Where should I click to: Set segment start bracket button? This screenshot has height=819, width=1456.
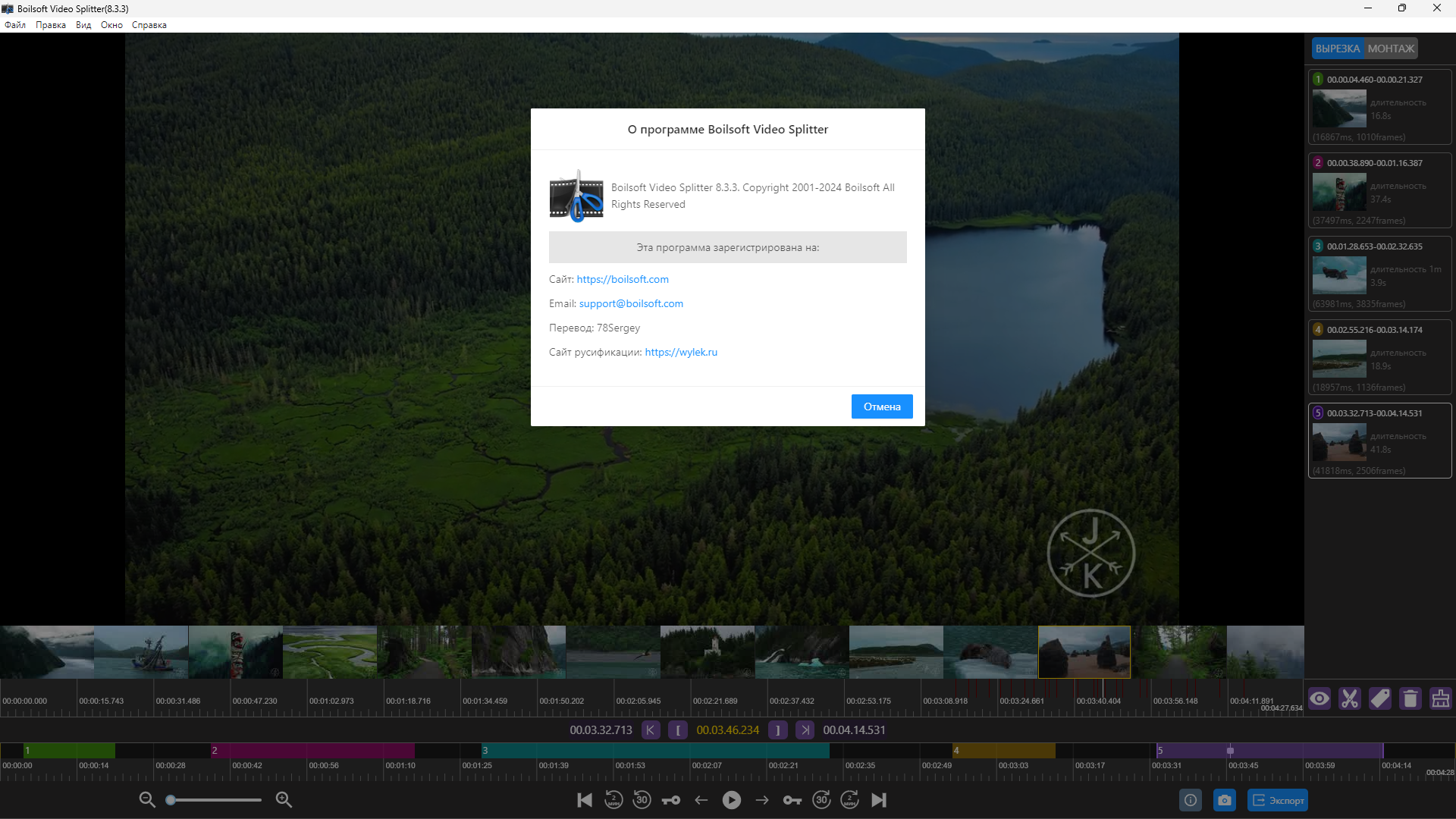click(678, 730)
